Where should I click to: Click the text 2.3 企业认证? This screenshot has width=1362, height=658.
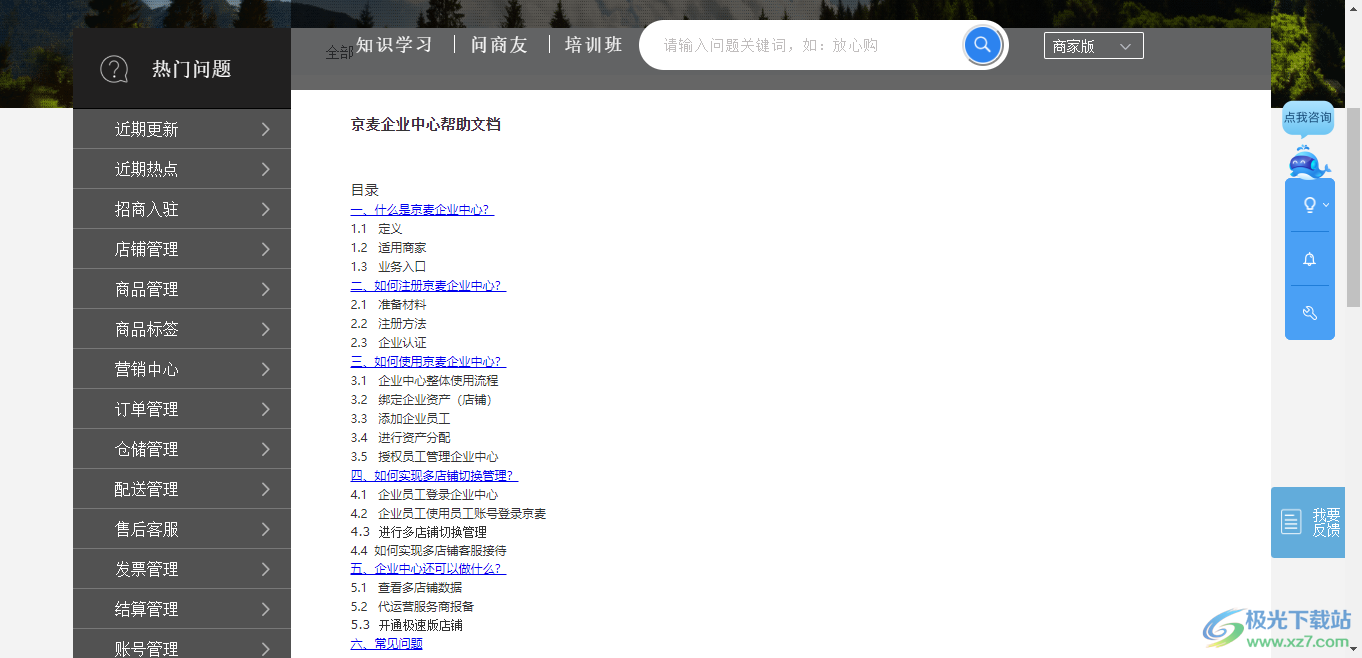[x=389, y=343]
